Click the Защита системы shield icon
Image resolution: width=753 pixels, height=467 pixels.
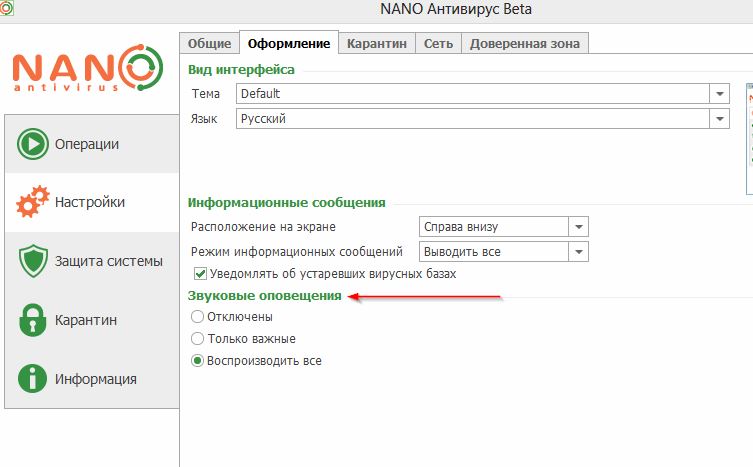[x=34, y=262]
